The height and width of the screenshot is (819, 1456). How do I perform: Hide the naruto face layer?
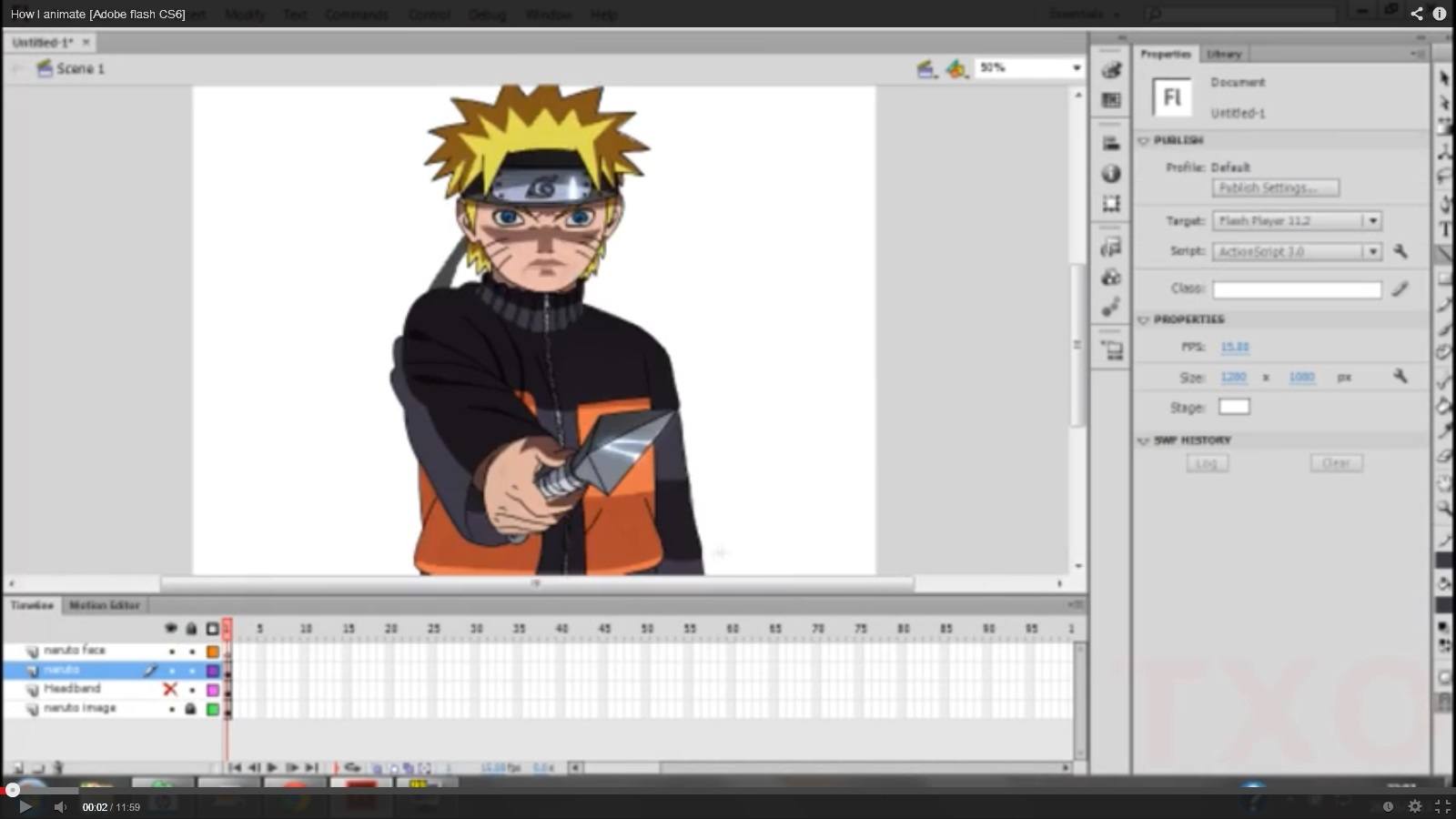[x=171, y=652]
